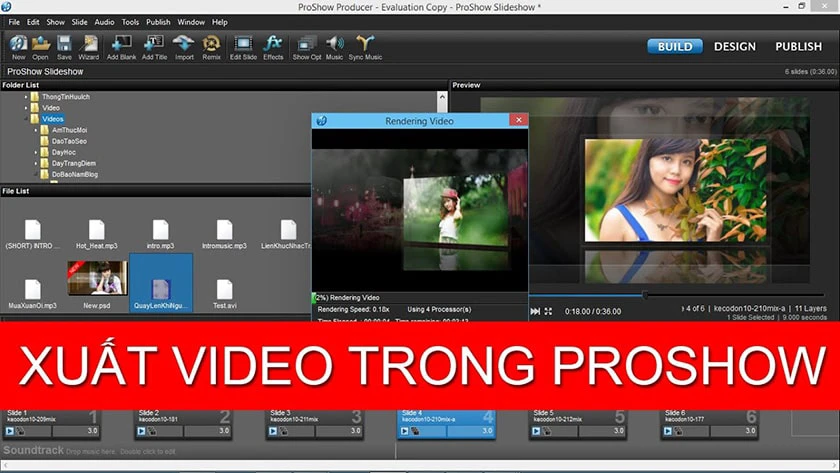Select the MuaXuanOi.mp3 file icon
Screen dimensions: 840x473
click(x=33, y=290)
